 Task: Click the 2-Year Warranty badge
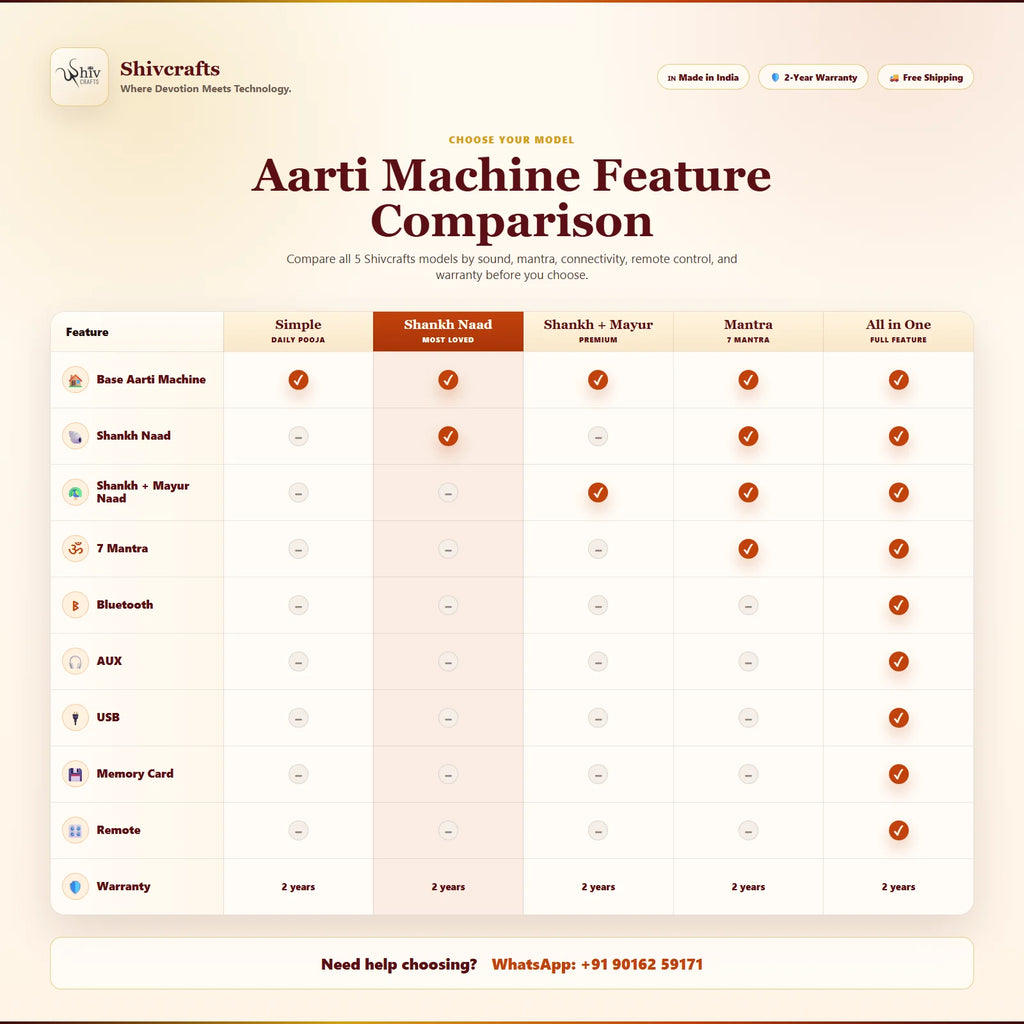click(813, 77)
